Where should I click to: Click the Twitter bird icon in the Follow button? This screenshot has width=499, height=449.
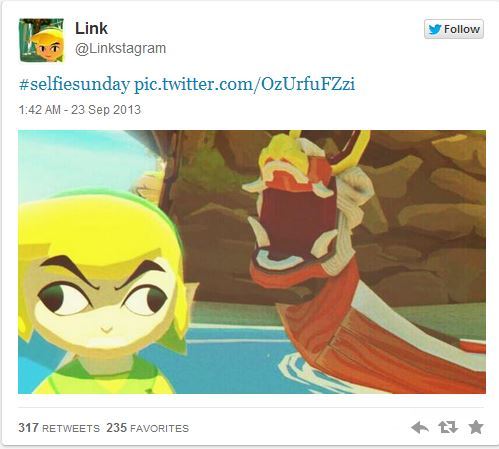(435, 29)
